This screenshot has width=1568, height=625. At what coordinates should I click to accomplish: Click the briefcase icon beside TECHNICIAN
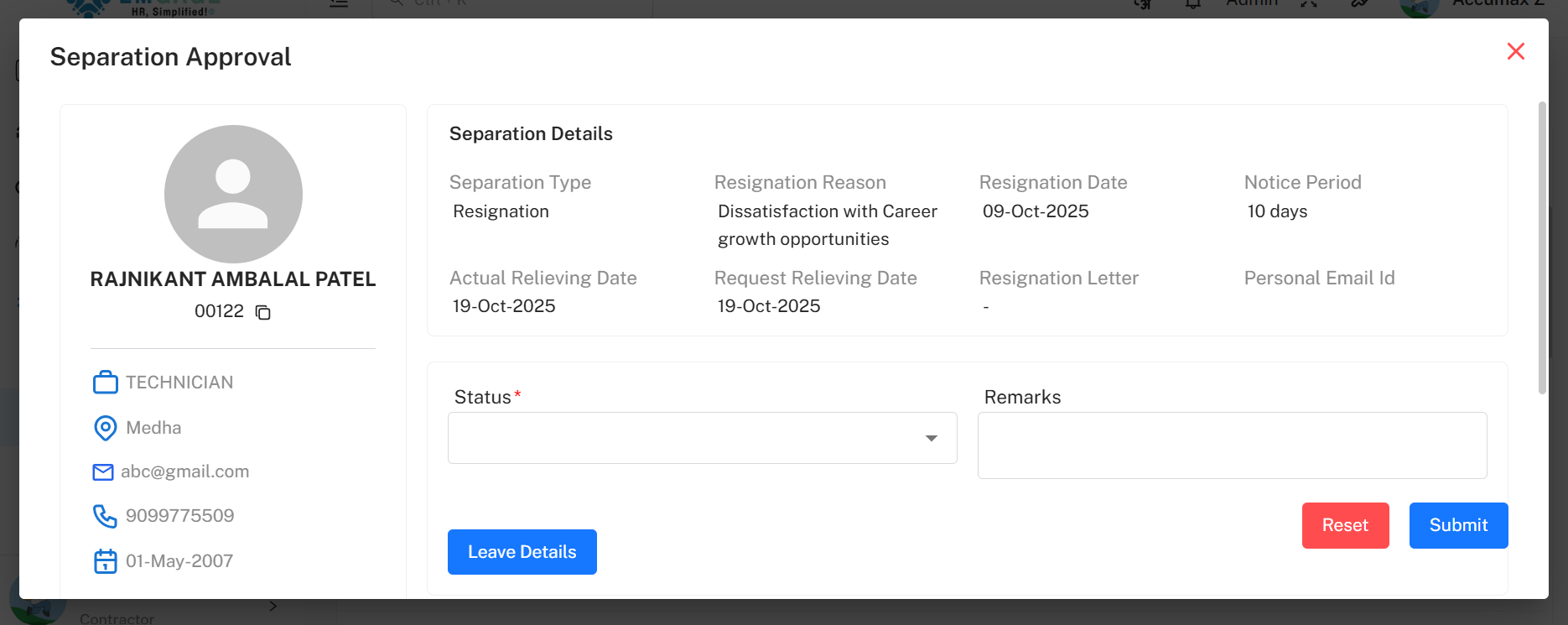106,383
